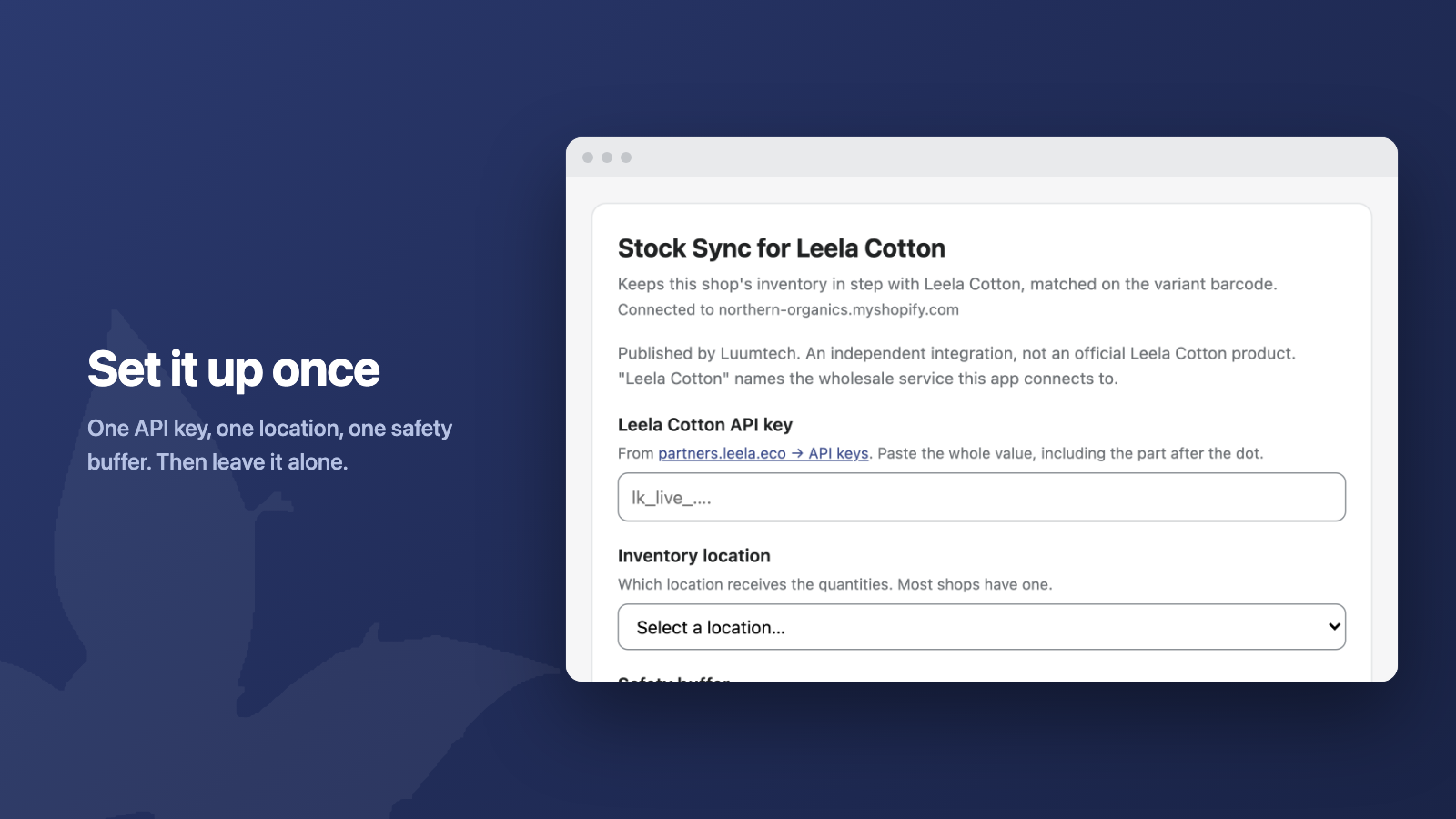This screenshot has height=819, width=1456.
Task: Open the Select a location dropdown
Action: pos(981,627)
